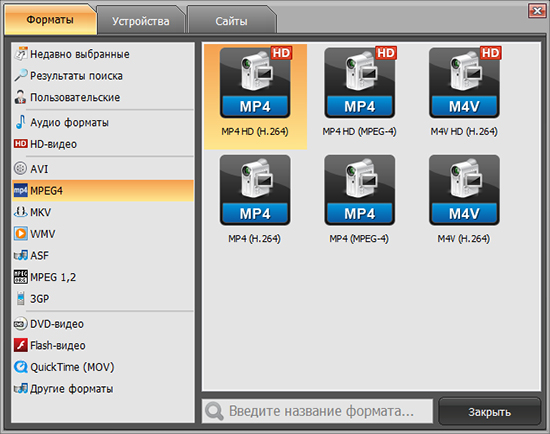Choose the MP4 (MPEG-4) format icon
This screenshot has height=434, width=550.
[360, 190]
